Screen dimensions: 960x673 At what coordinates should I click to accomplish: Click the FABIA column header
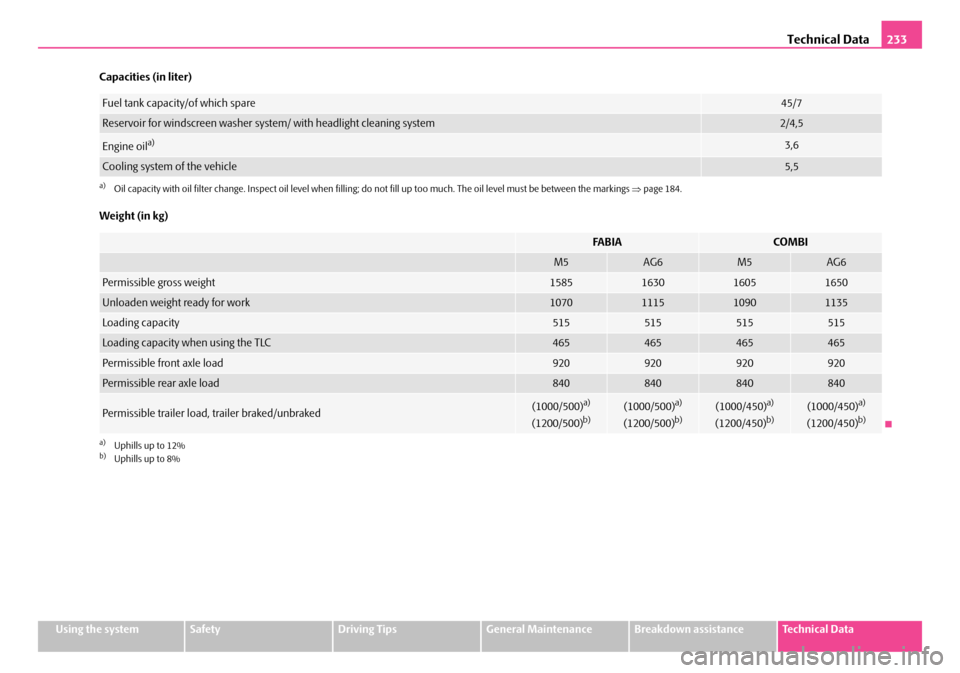coord(607,242)
